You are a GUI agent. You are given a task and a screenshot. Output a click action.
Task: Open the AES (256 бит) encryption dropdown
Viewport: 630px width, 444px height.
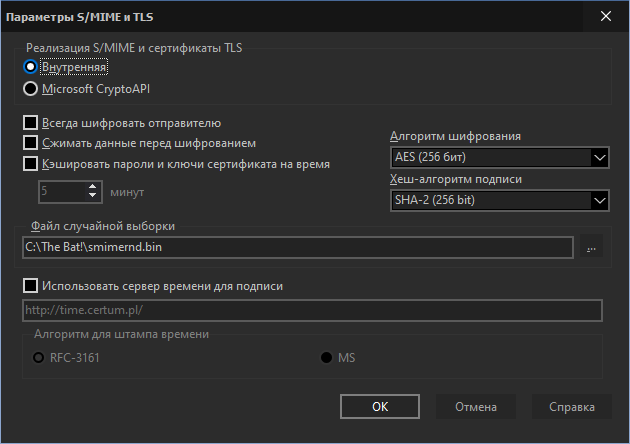coord(499,157)
